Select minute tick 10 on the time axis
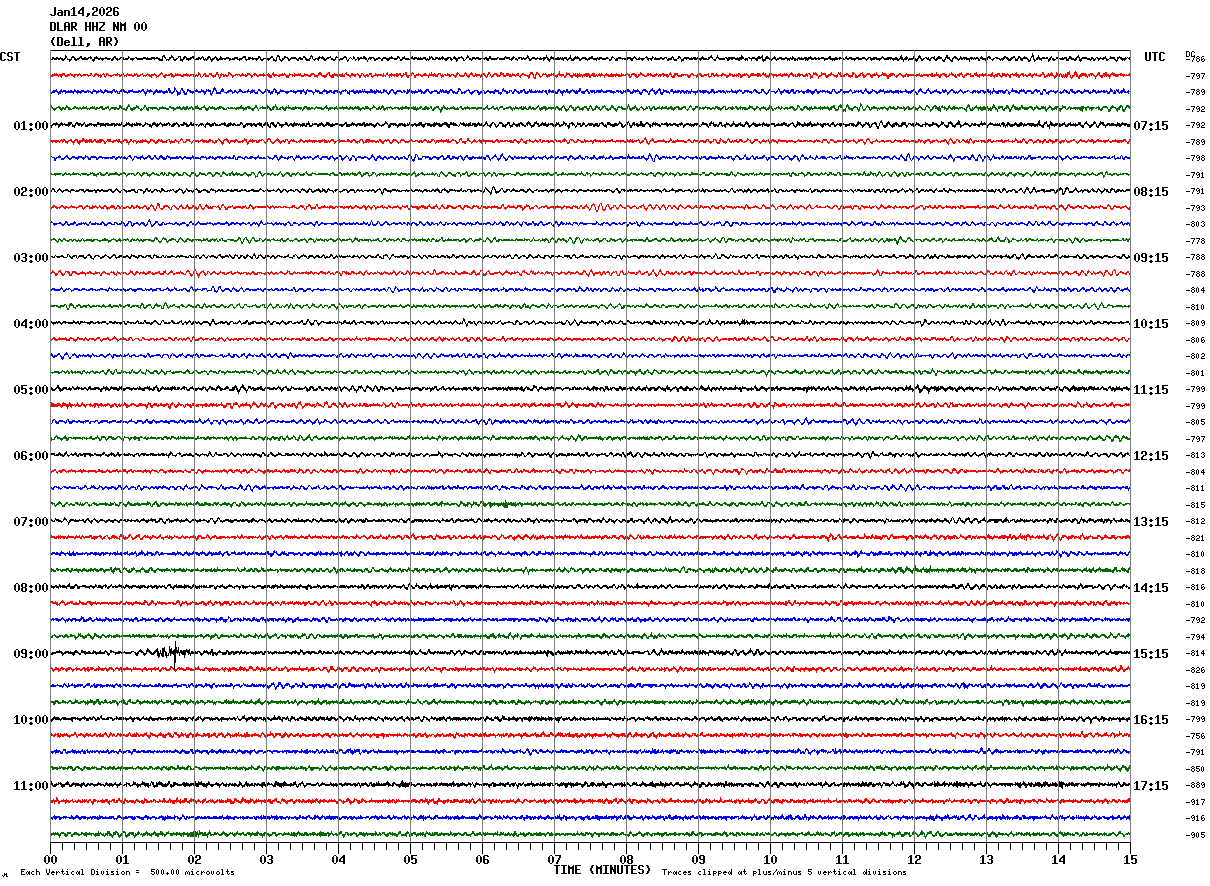The width and height of the screenshot is (1210, 886). tap(770, 859)
